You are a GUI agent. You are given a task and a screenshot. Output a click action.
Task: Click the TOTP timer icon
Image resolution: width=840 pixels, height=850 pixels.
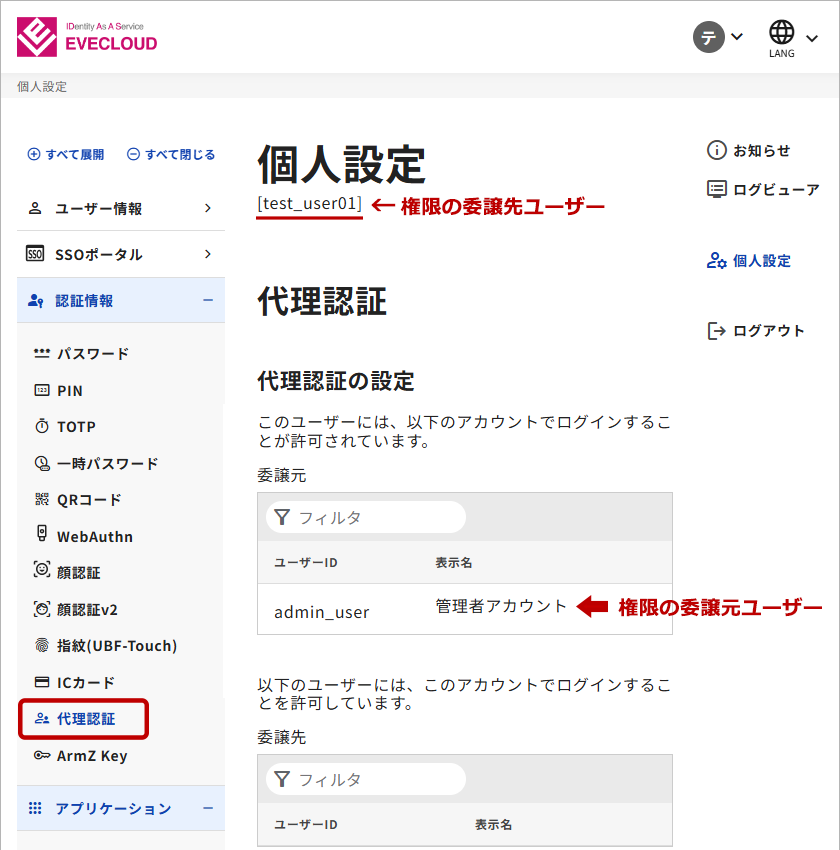click(42, 427)
